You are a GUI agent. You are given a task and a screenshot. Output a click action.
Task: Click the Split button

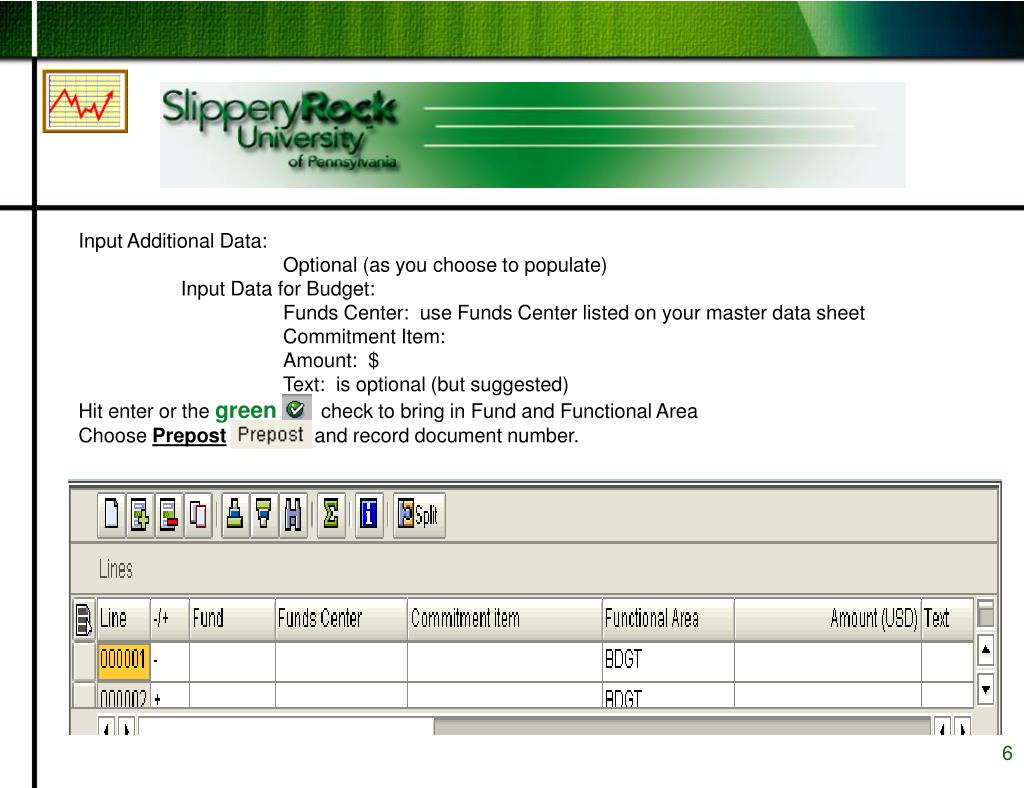[419, 515]
